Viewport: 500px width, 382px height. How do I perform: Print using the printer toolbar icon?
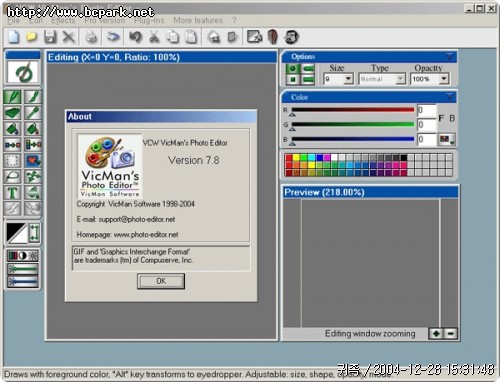(91, 36)
